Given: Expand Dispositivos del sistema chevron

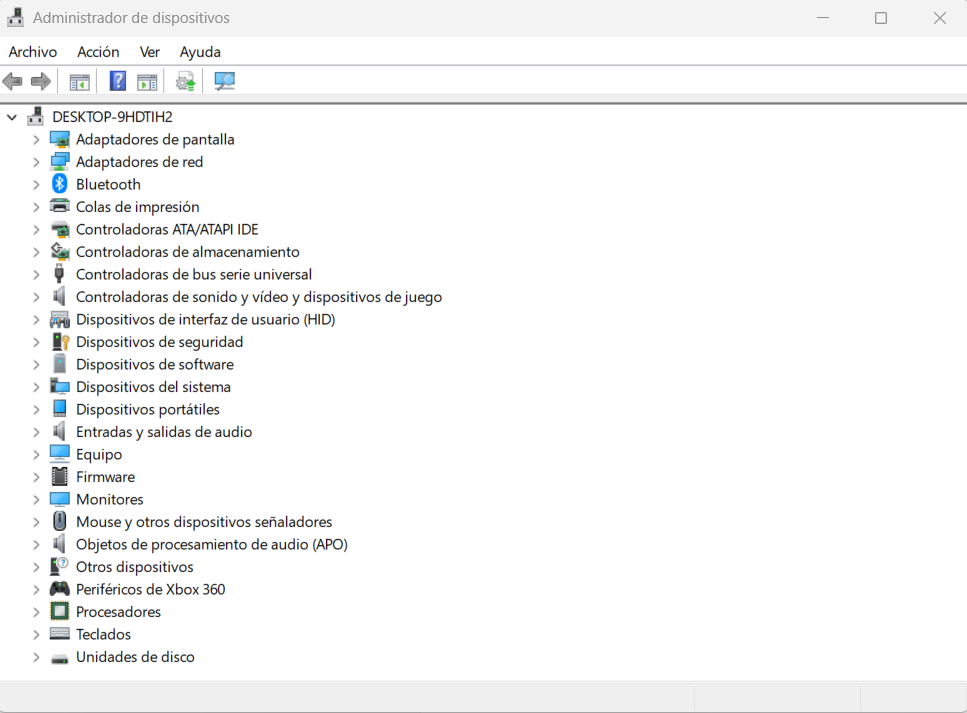Looking at the screenshot, I should tap(36, 387).
